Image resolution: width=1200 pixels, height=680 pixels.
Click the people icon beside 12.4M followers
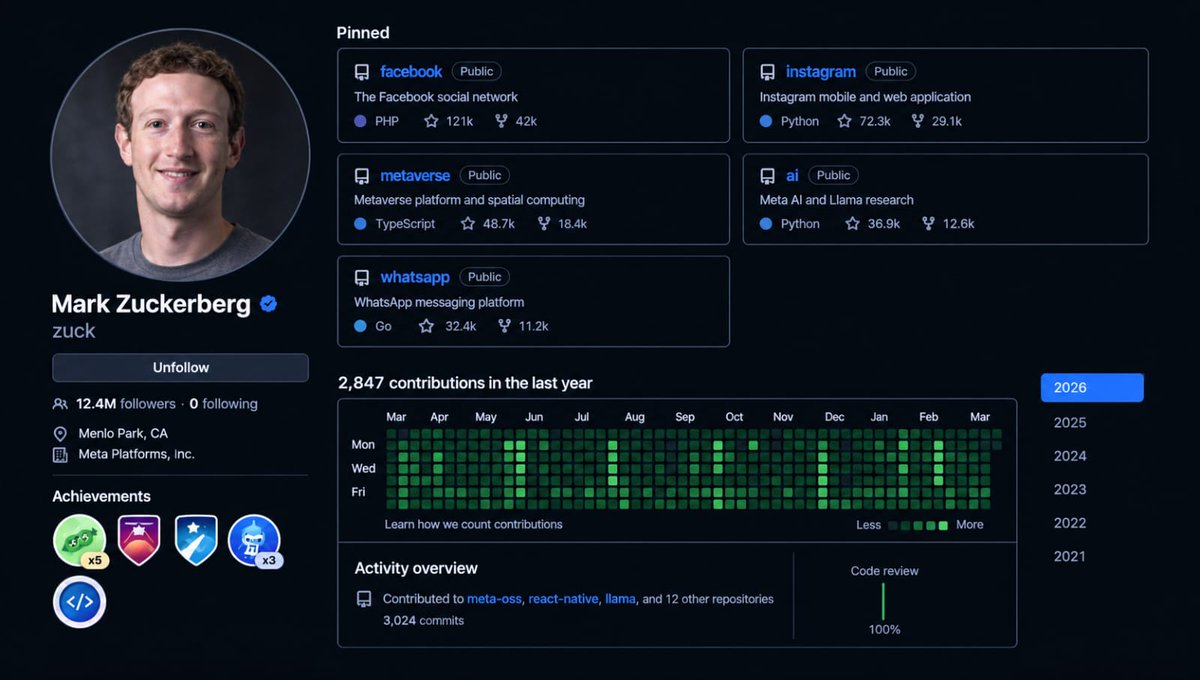click(x=60, y=404)
